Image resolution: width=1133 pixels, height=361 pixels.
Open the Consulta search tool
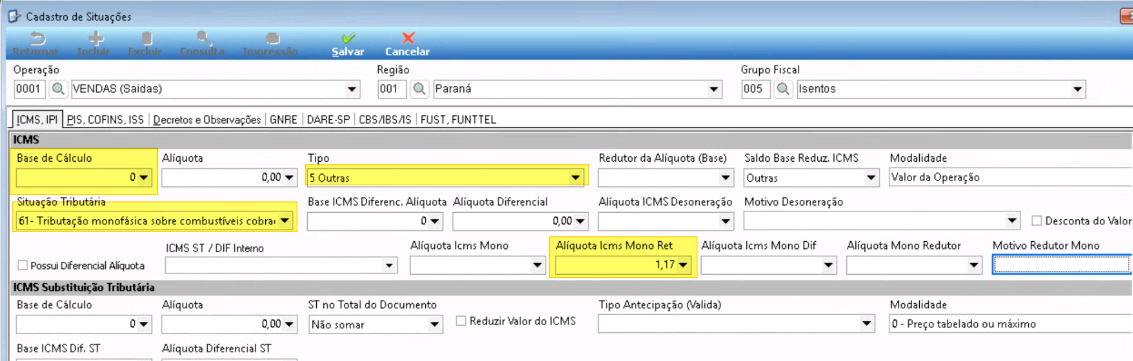click(x=203, y=38)
